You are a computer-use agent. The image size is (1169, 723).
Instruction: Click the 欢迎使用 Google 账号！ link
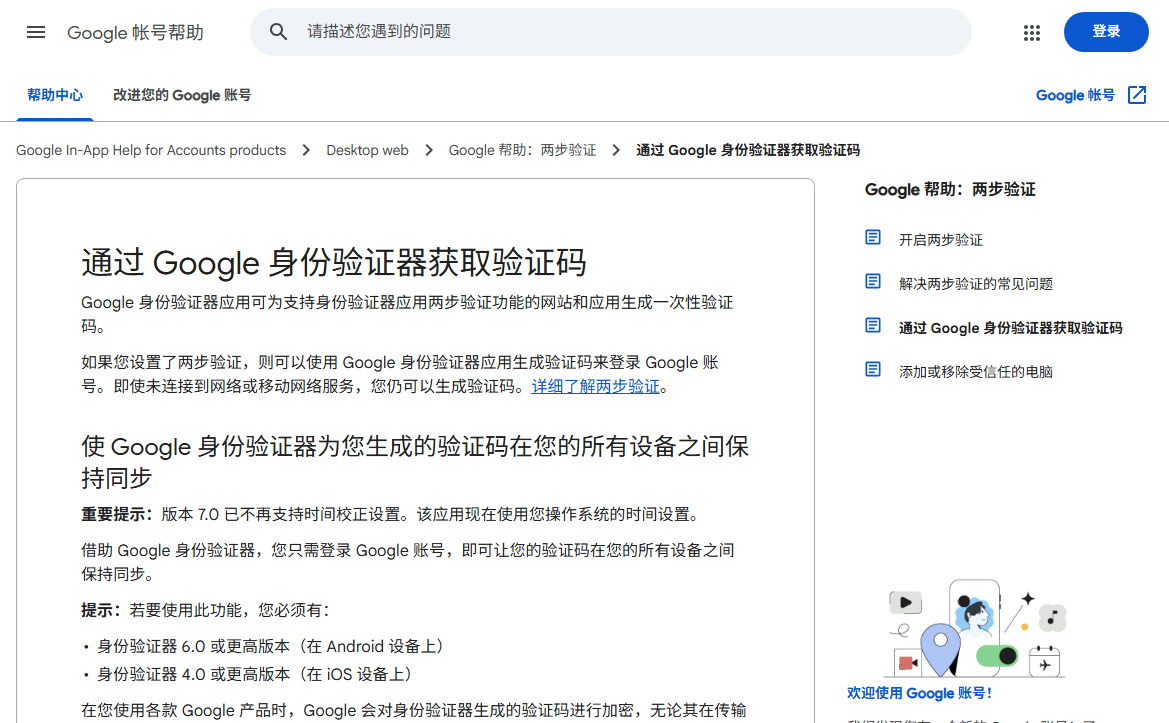[x=919, y=692]
